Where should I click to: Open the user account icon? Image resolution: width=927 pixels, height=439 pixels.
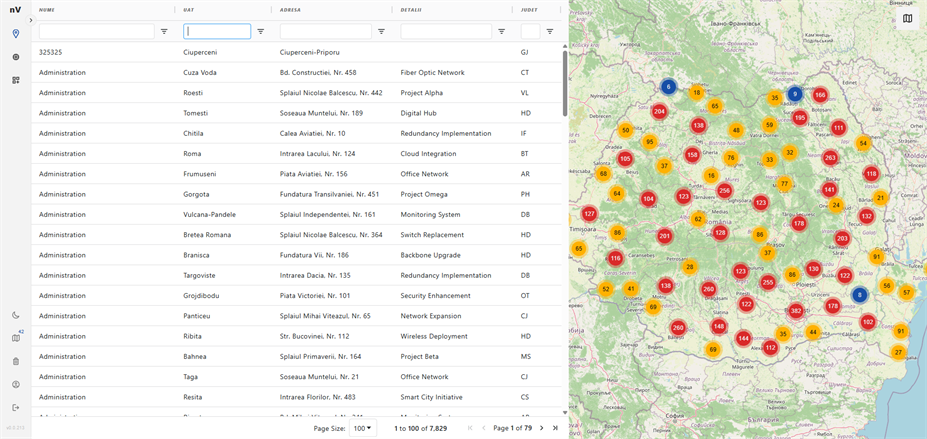[16, 384]
